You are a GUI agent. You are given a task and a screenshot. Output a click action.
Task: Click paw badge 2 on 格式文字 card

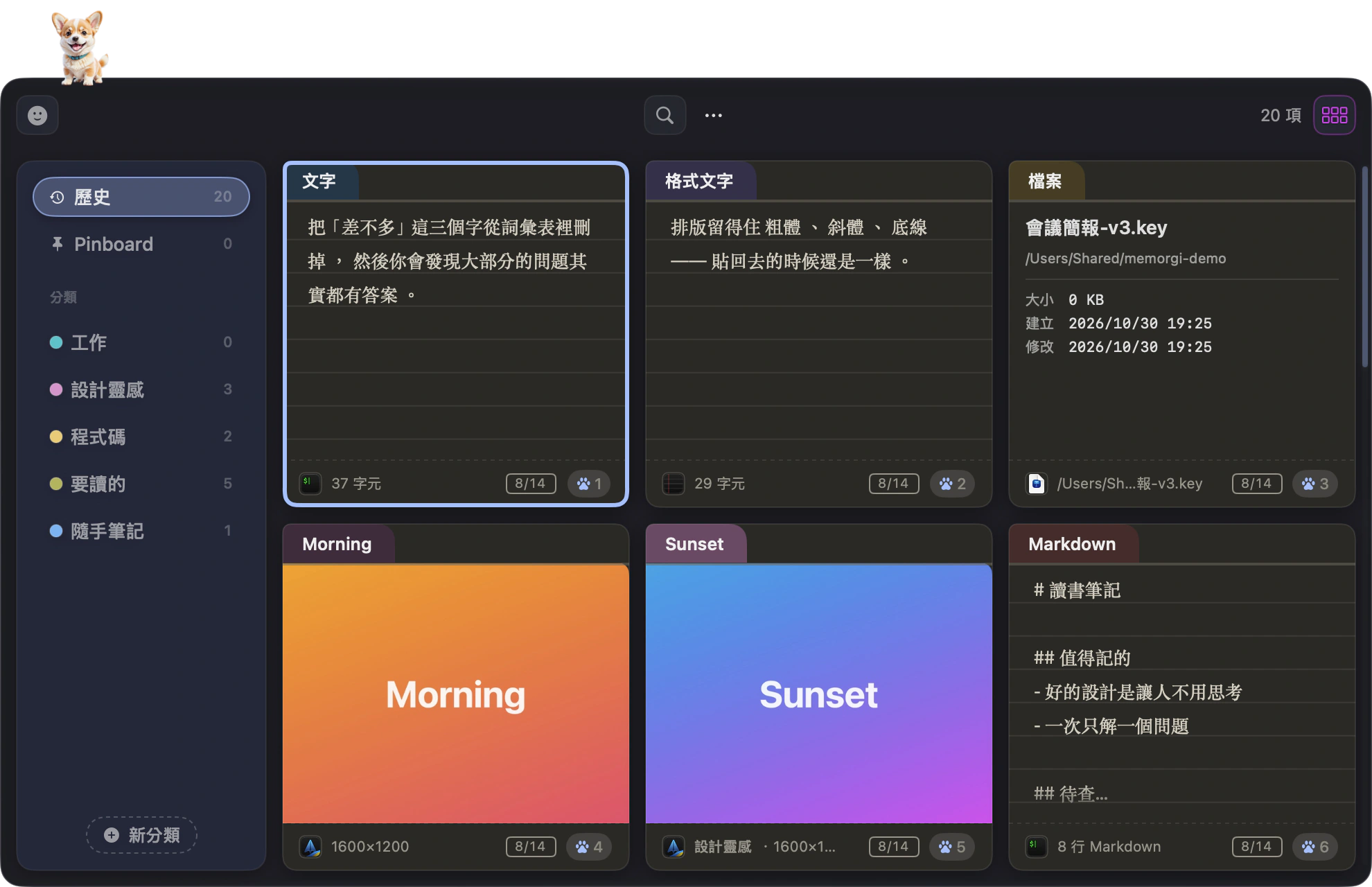(x=952, y=483)
